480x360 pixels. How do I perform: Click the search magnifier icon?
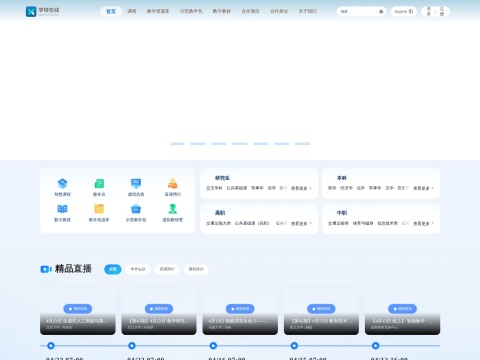pos(381,11)
